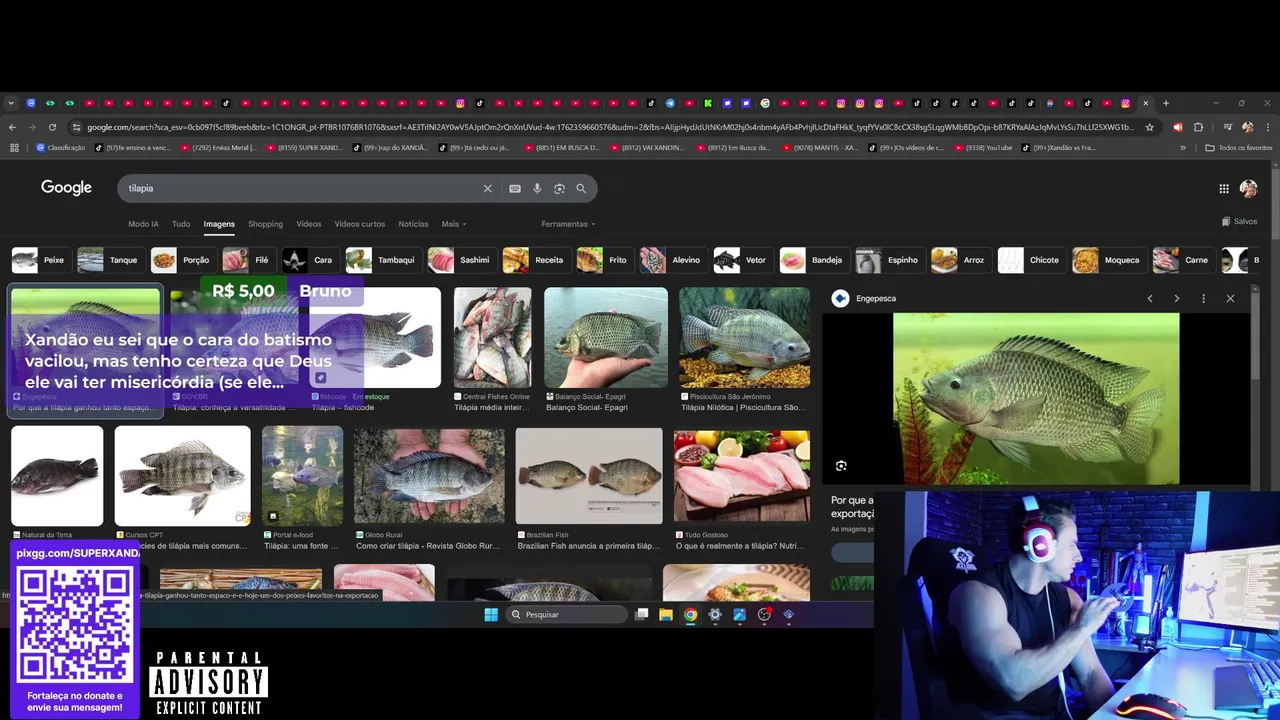The width and height of the screenshot is (1280, 720).
Task: Open the Tudo Gostoso fillet thumbnail
Action: 742,476
